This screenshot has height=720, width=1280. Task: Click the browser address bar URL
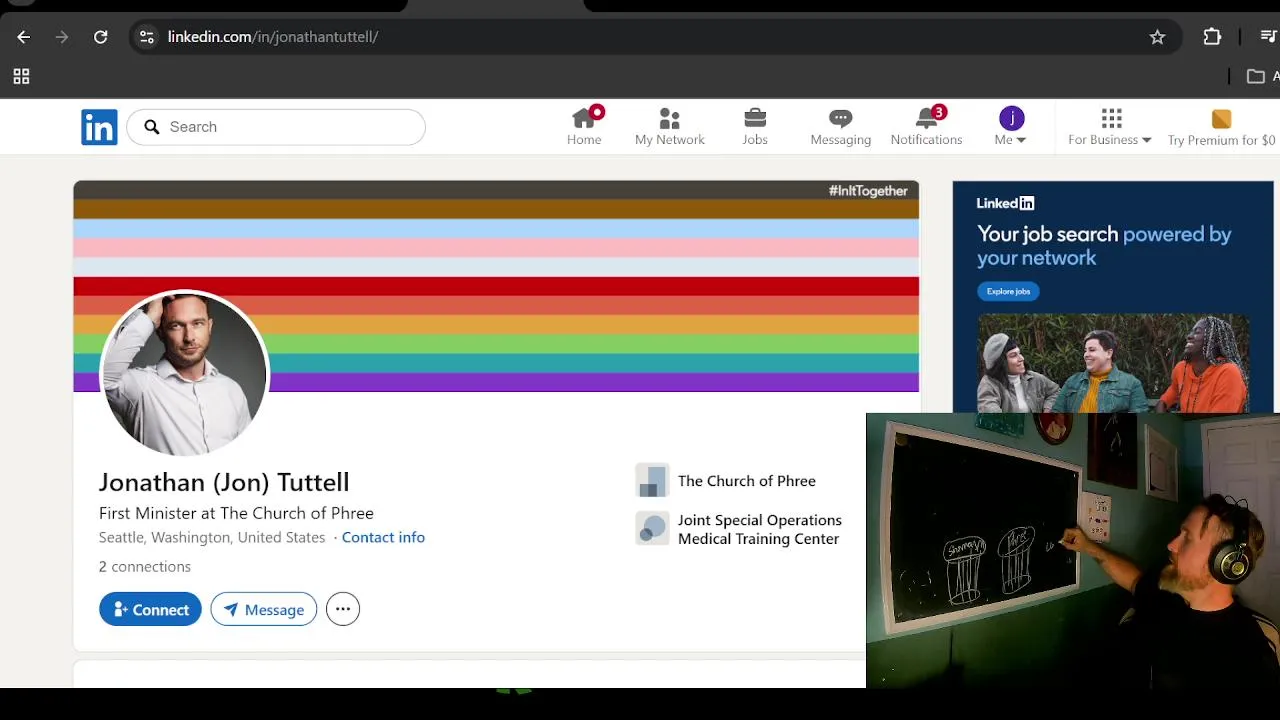click(x=273, y=37)
